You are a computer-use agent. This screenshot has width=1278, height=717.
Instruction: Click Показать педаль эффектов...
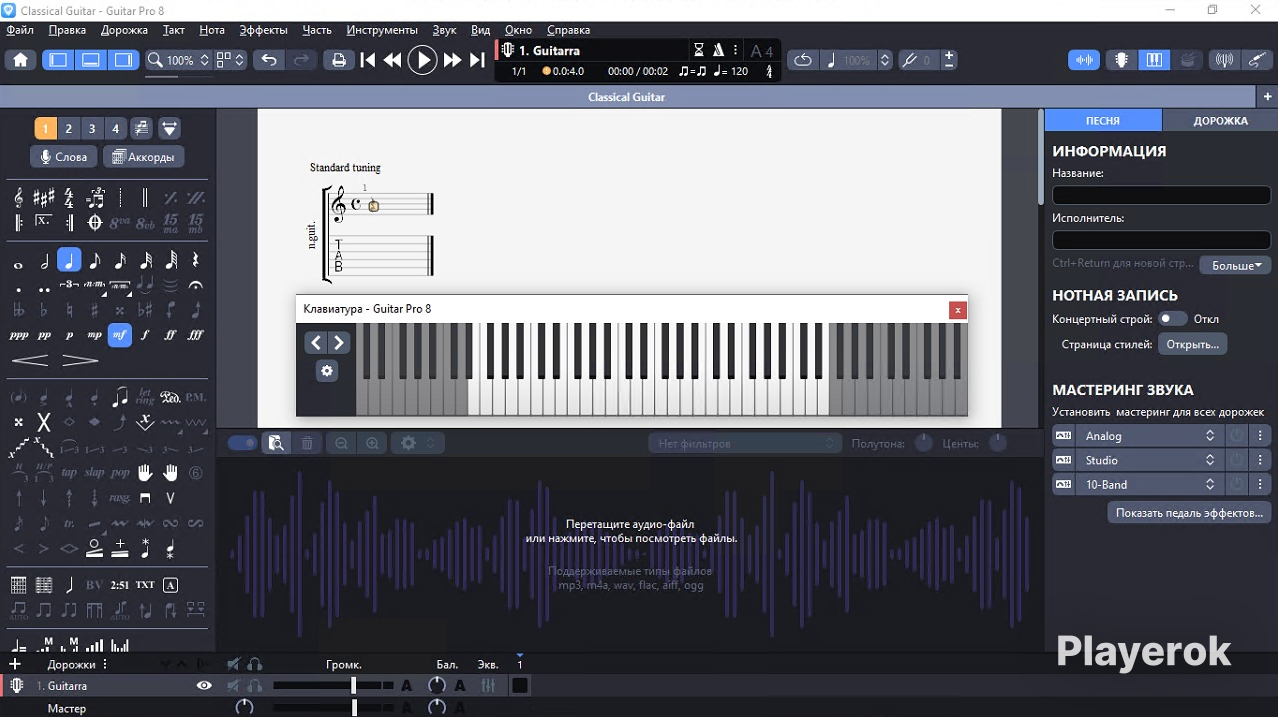pyautogui.click(x=1189, y=513)
